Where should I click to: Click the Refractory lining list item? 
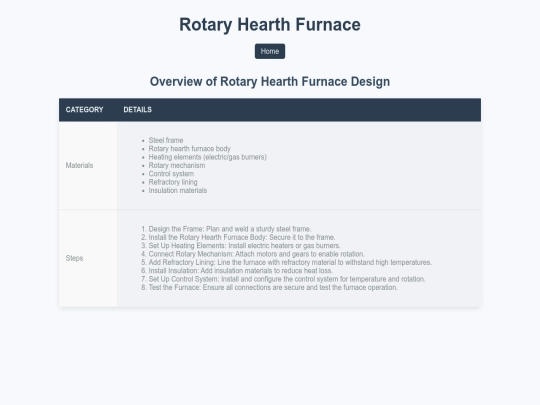click(173, 182)
